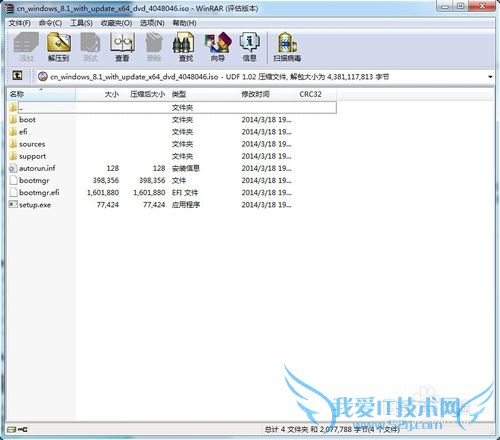Maximize the WinRAR window
Screen dimensions: 500x440
[x=460, y=6]
